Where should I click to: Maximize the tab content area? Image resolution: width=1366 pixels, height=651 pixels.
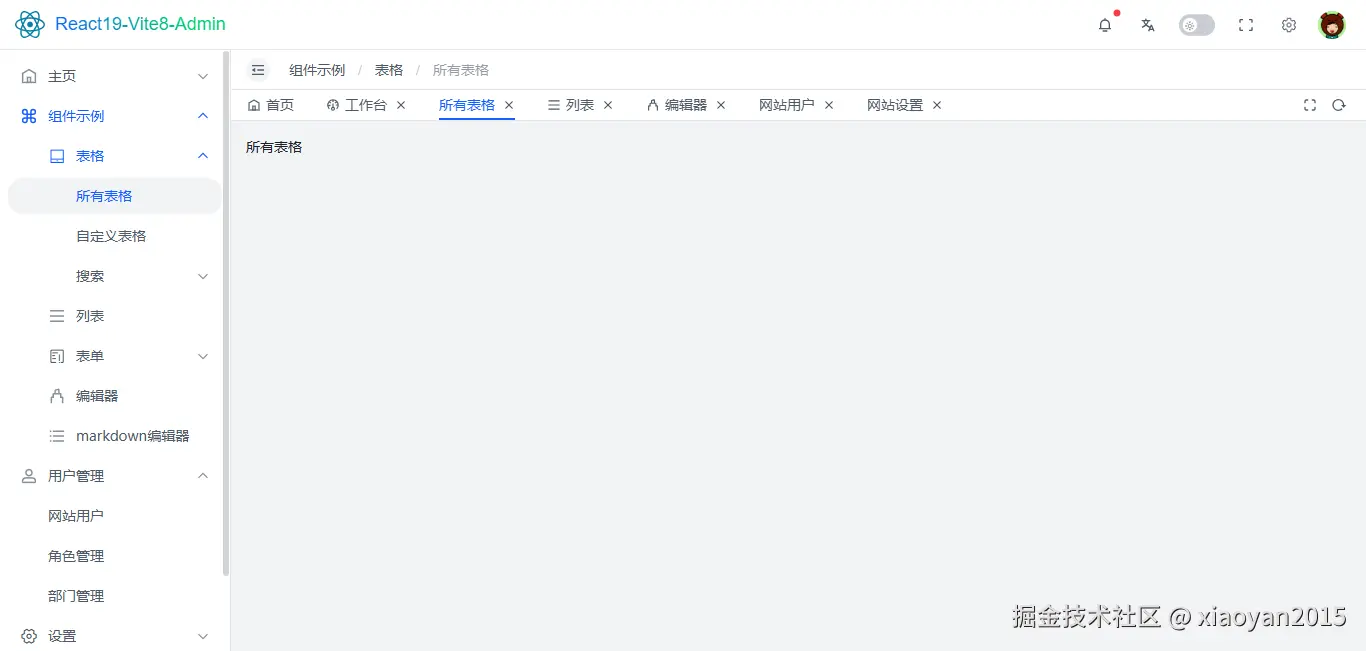(x=1310, y=105)
